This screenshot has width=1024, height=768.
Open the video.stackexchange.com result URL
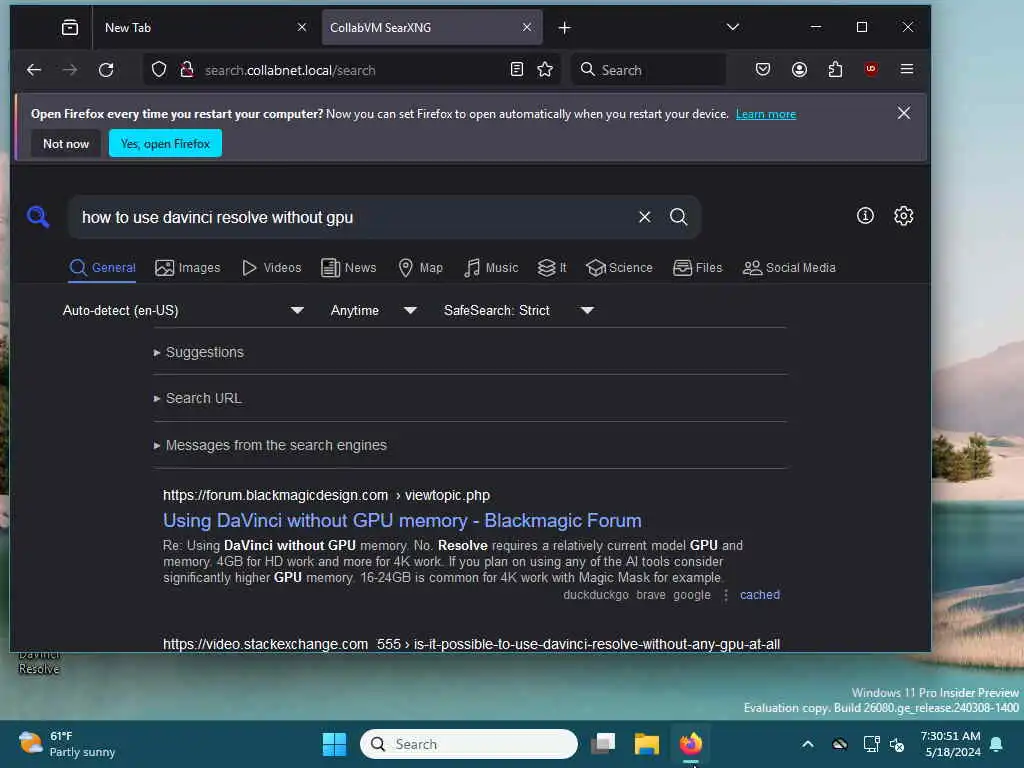pos(471,644)
